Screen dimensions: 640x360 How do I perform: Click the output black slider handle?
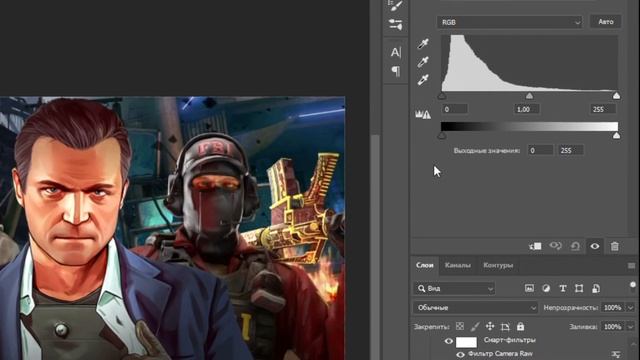[x=442, y=136]
